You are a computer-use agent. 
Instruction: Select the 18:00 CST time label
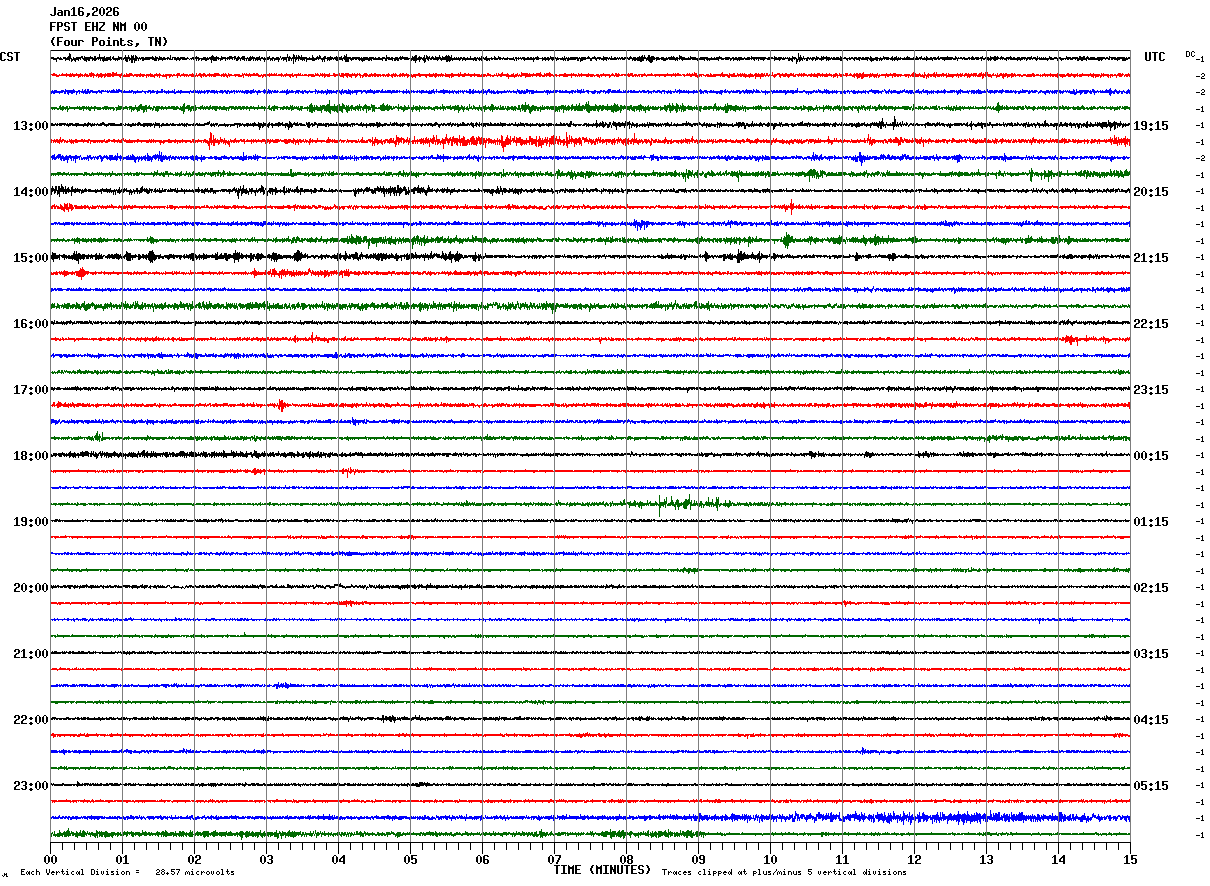pos(31,456)
